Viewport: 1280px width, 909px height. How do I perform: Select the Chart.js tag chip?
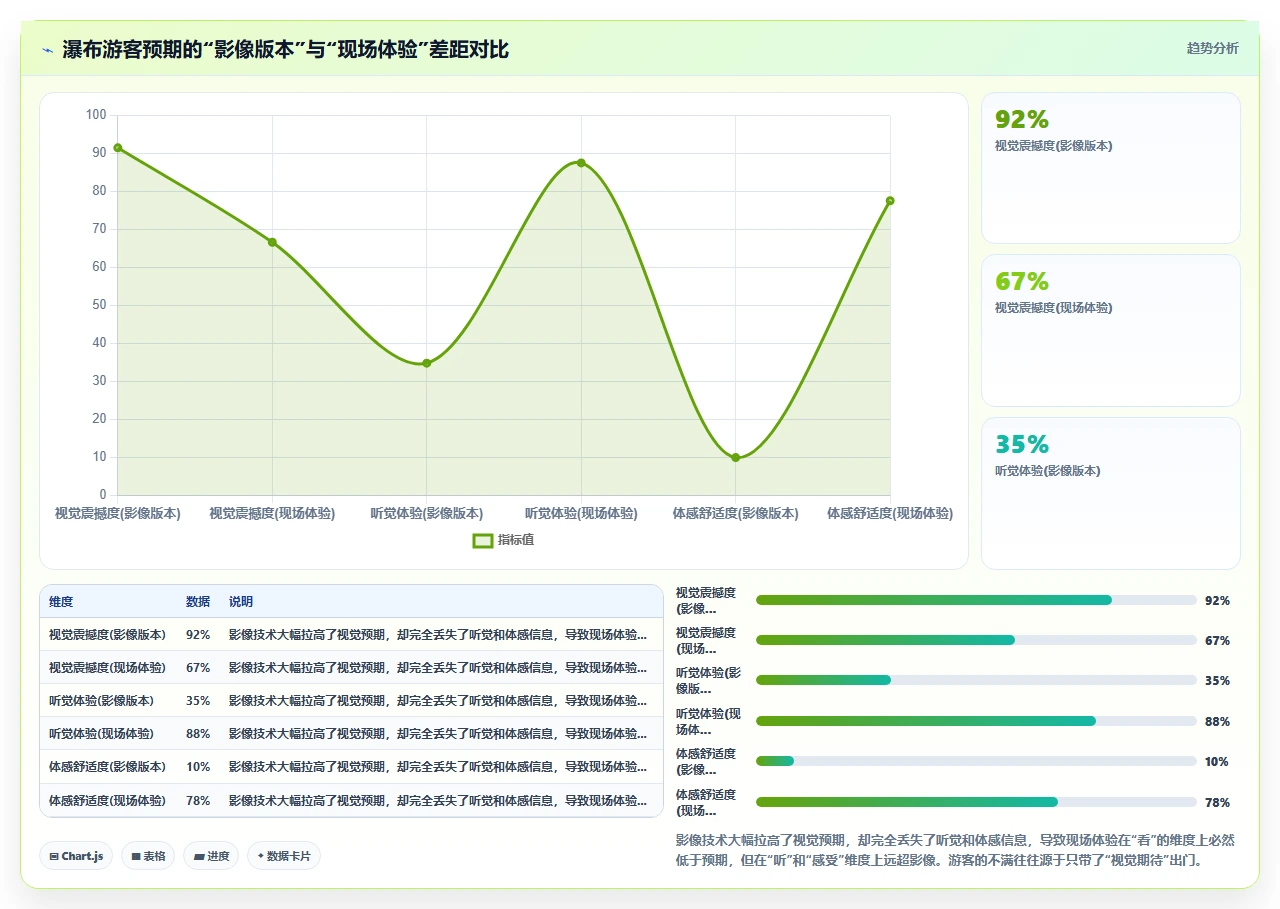click(x=76, y=856)
